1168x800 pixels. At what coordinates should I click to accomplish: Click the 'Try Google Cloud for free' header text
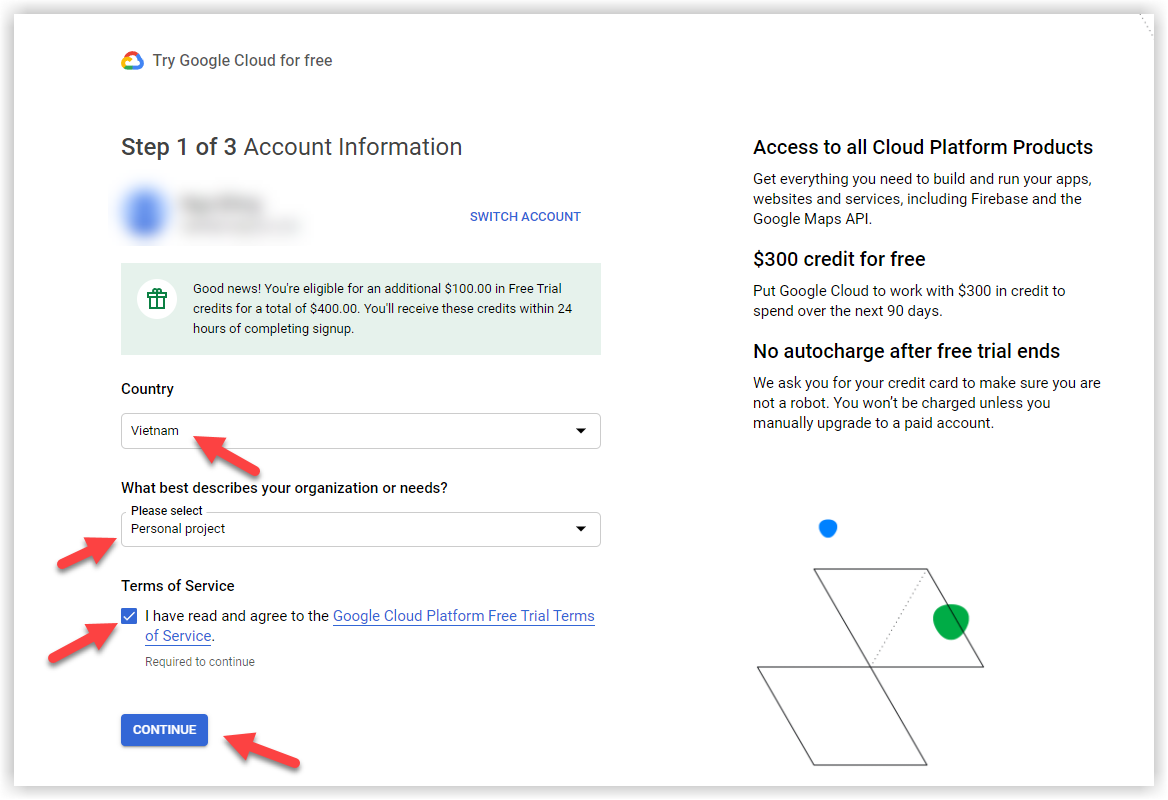[242, 61]
